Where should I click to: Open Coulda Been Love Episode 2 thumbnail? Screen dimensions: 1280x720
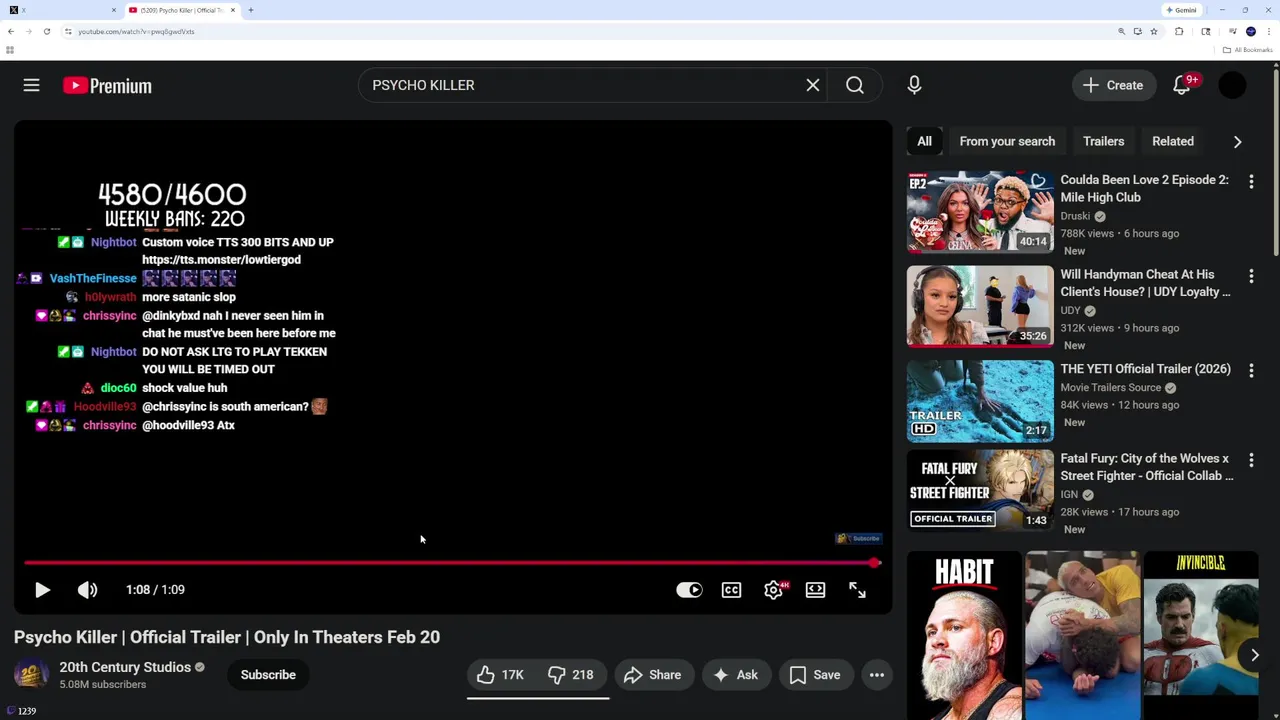click(x=980, y=211)
